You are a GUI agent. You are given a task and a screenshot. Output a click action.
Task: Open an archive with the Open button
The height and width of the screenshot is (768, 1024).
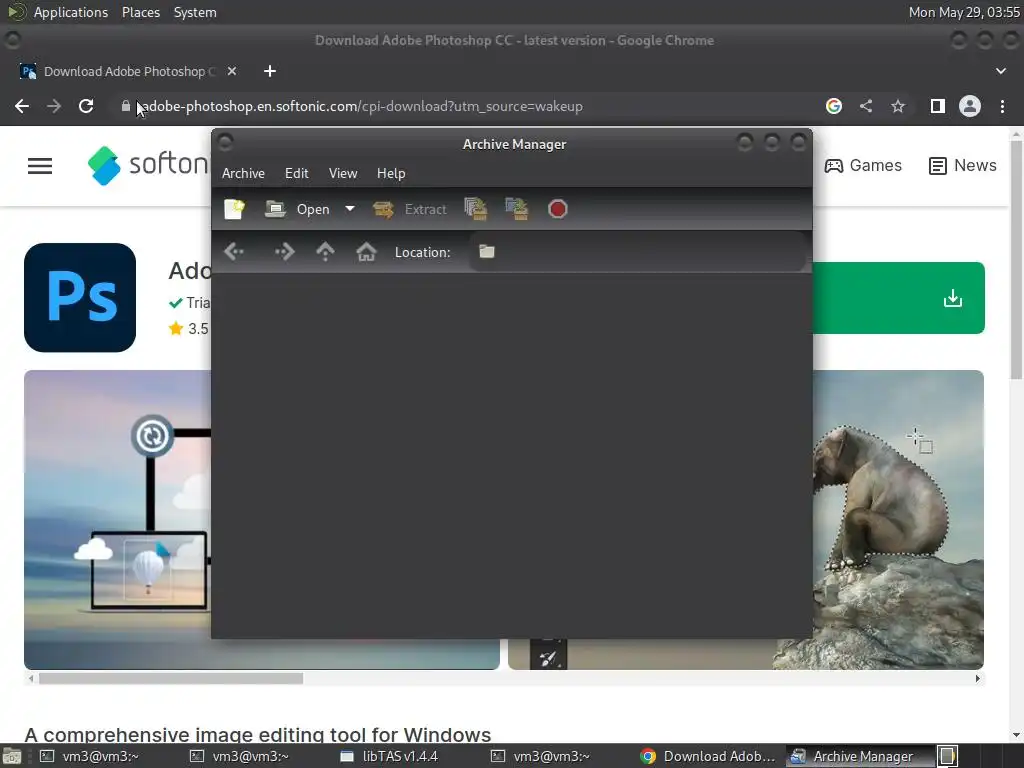pyautogui.click(x=298, y=209)
